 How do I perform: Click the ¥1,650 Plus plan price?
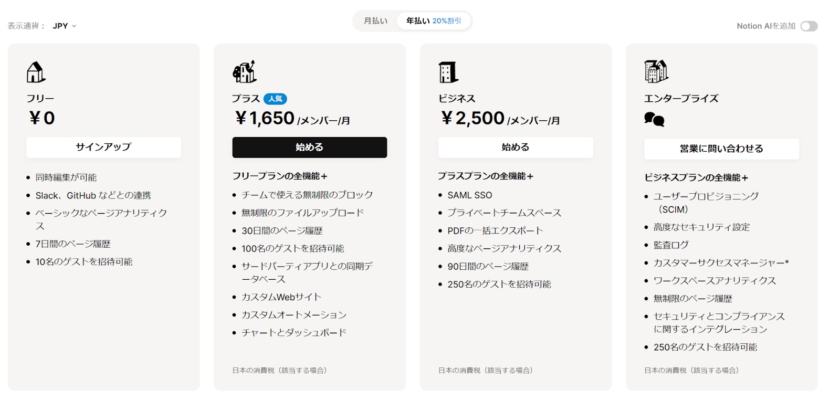click(x=265, y=119)
